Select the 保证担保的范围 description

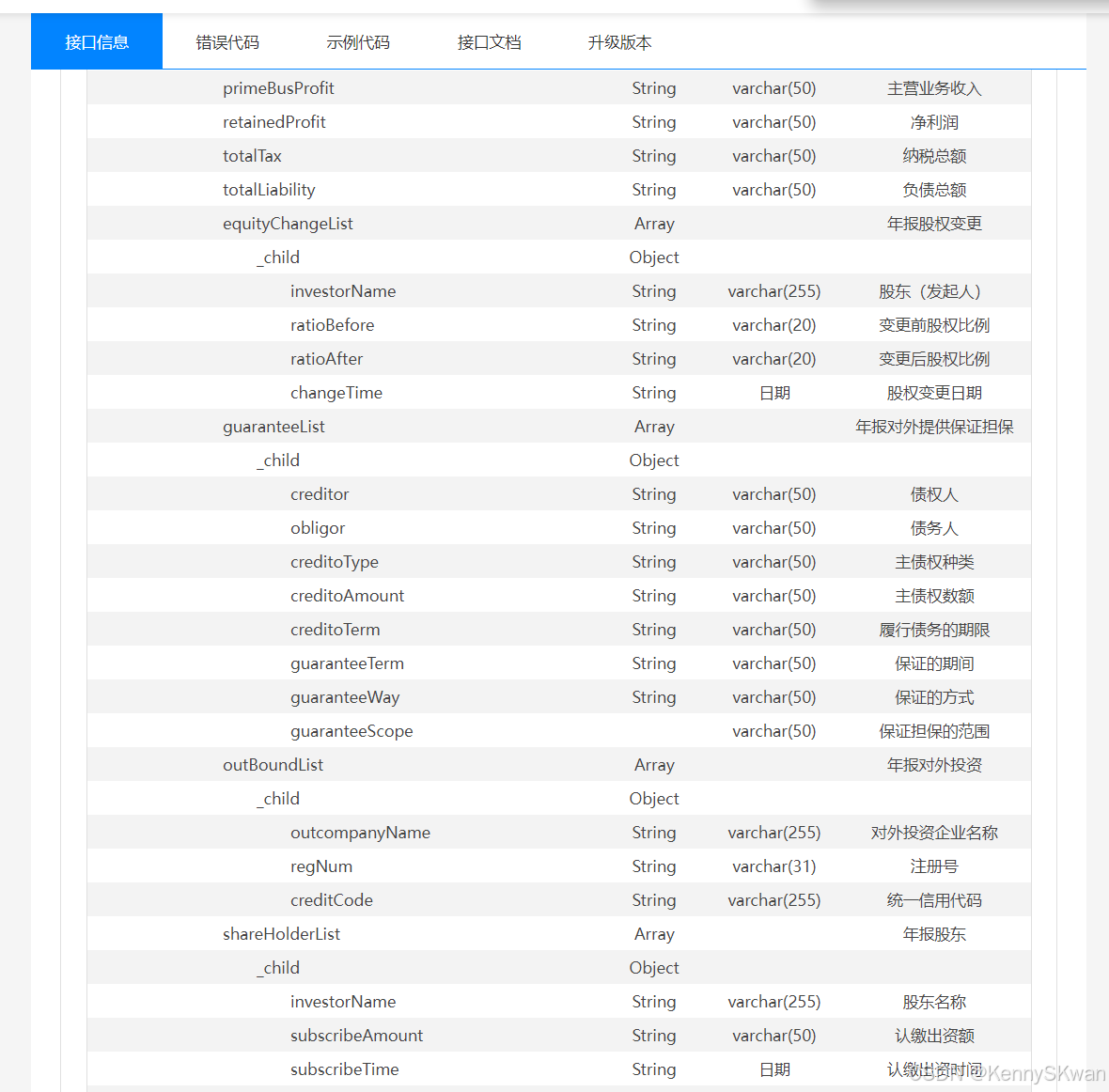coord(933,732)
